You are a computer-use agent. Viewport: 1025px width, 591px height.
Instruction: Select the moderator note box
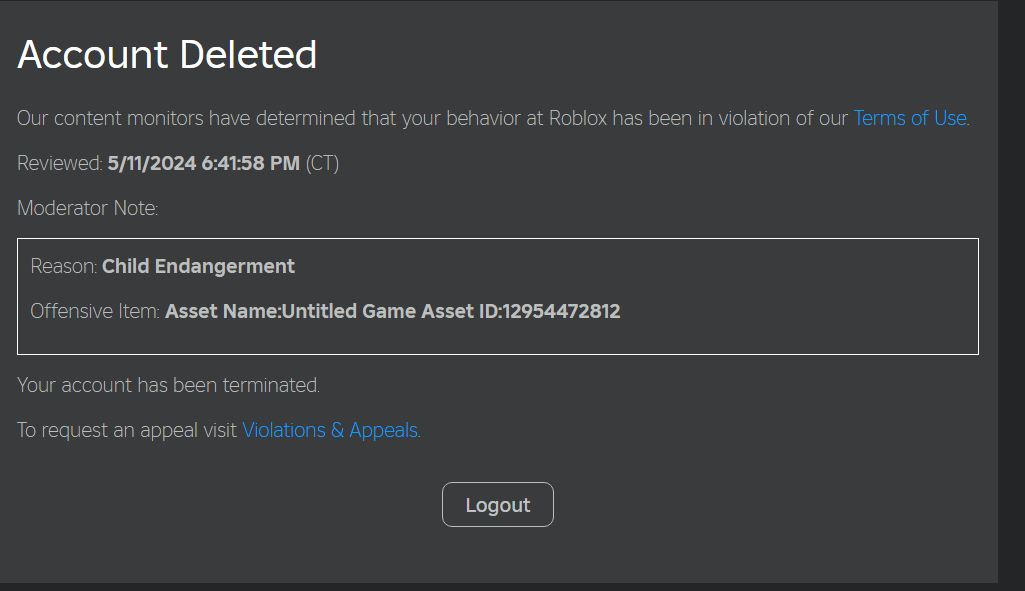(497, 297)
